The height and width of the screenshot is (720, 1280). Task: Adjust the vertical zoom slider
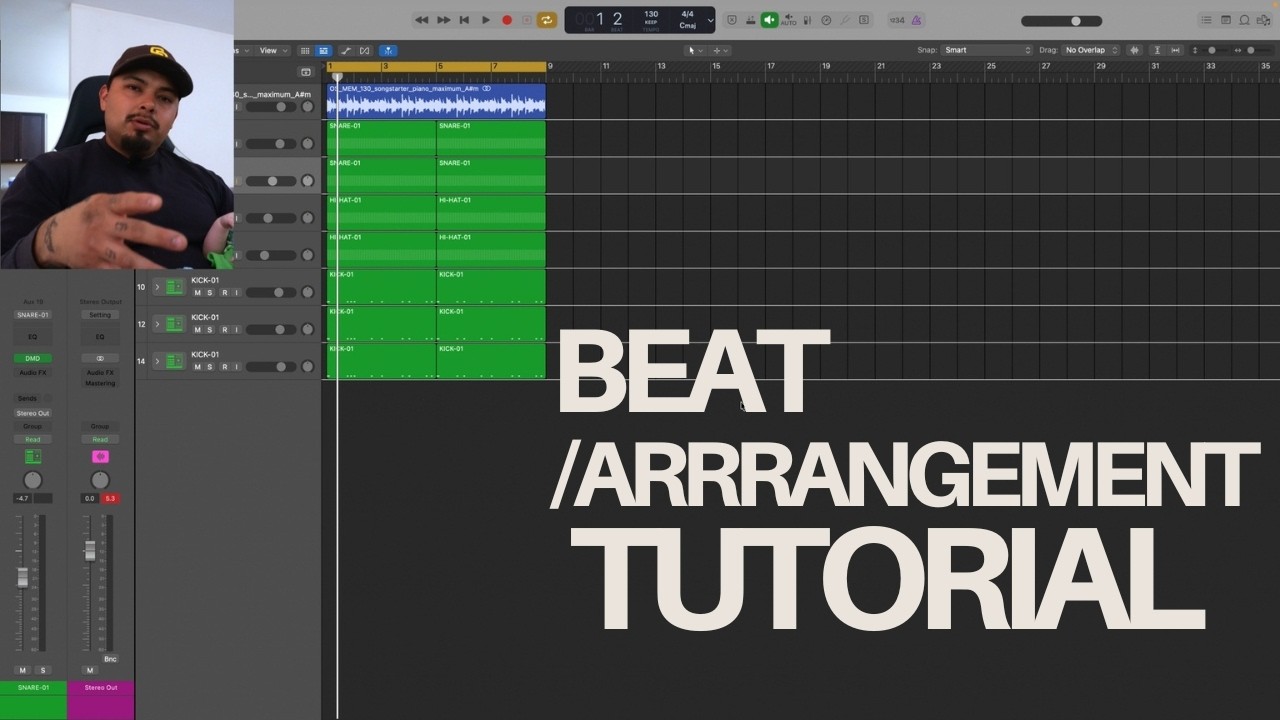pyautogui.click(x=1212, y=50)
